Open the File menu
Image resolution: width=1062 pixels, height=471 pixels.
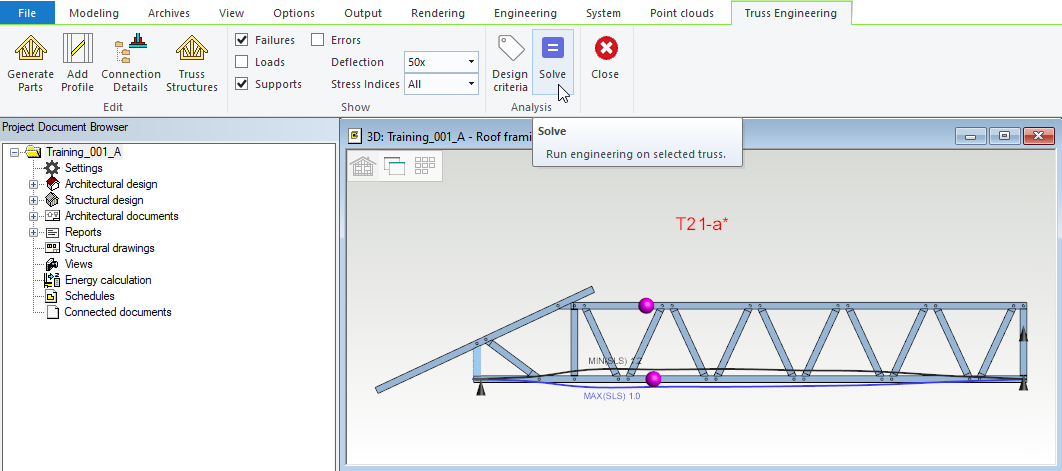click(28, 13)
